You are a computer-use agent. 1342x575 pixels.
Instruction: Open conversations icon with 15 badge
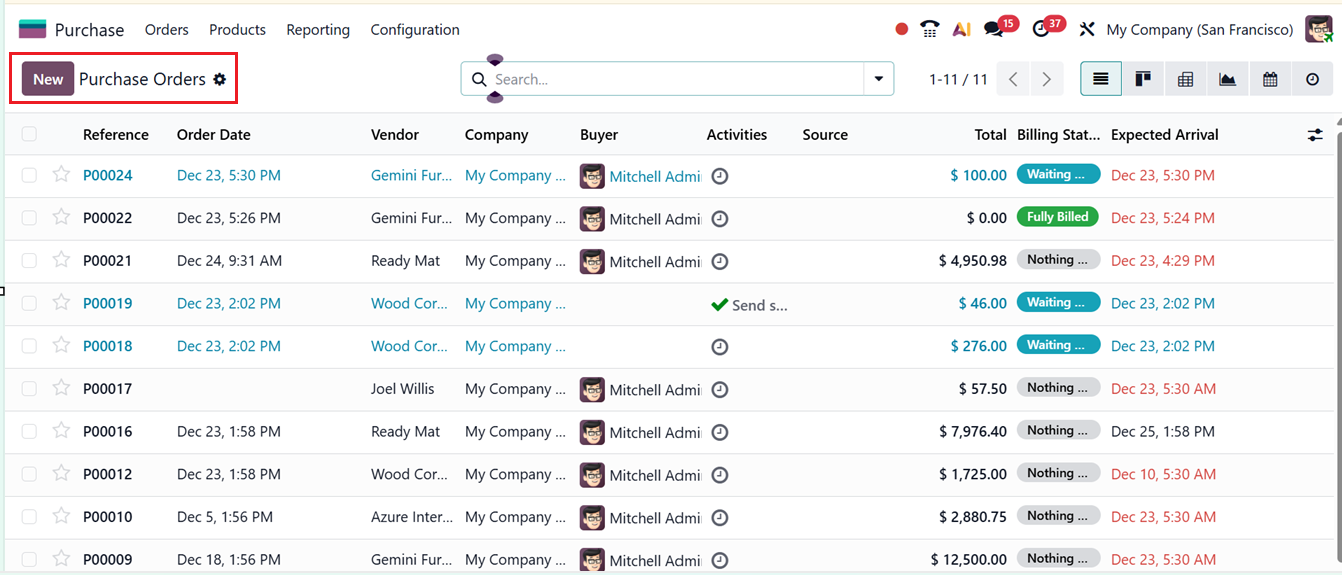click(993, 29)
